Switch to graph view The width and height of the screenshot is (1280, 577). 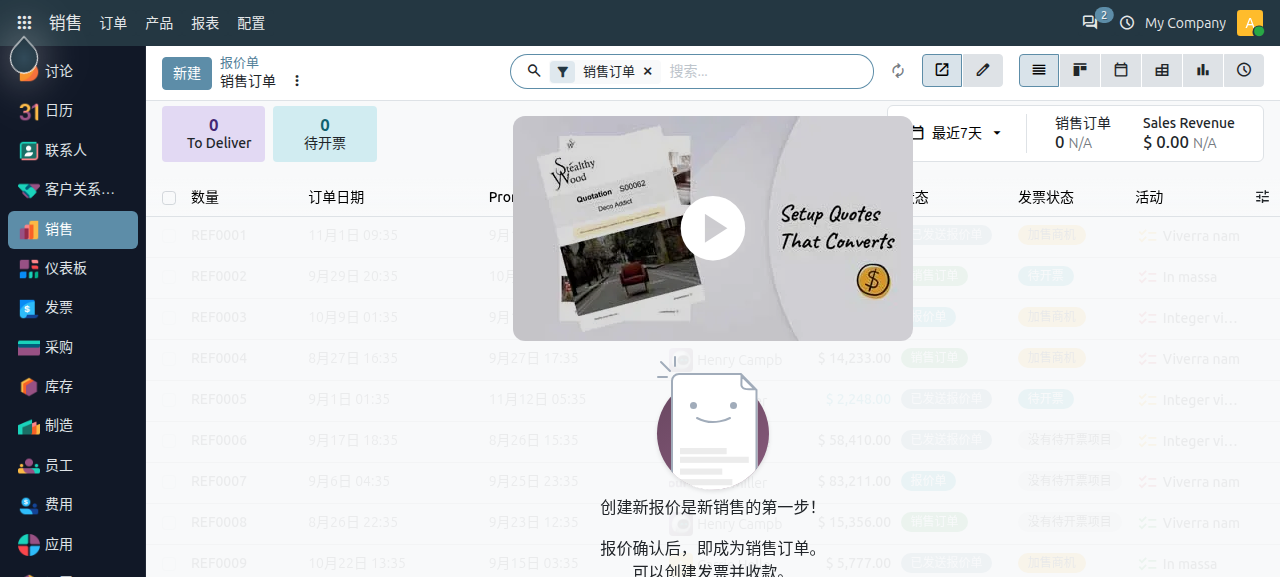[1203, 70]
